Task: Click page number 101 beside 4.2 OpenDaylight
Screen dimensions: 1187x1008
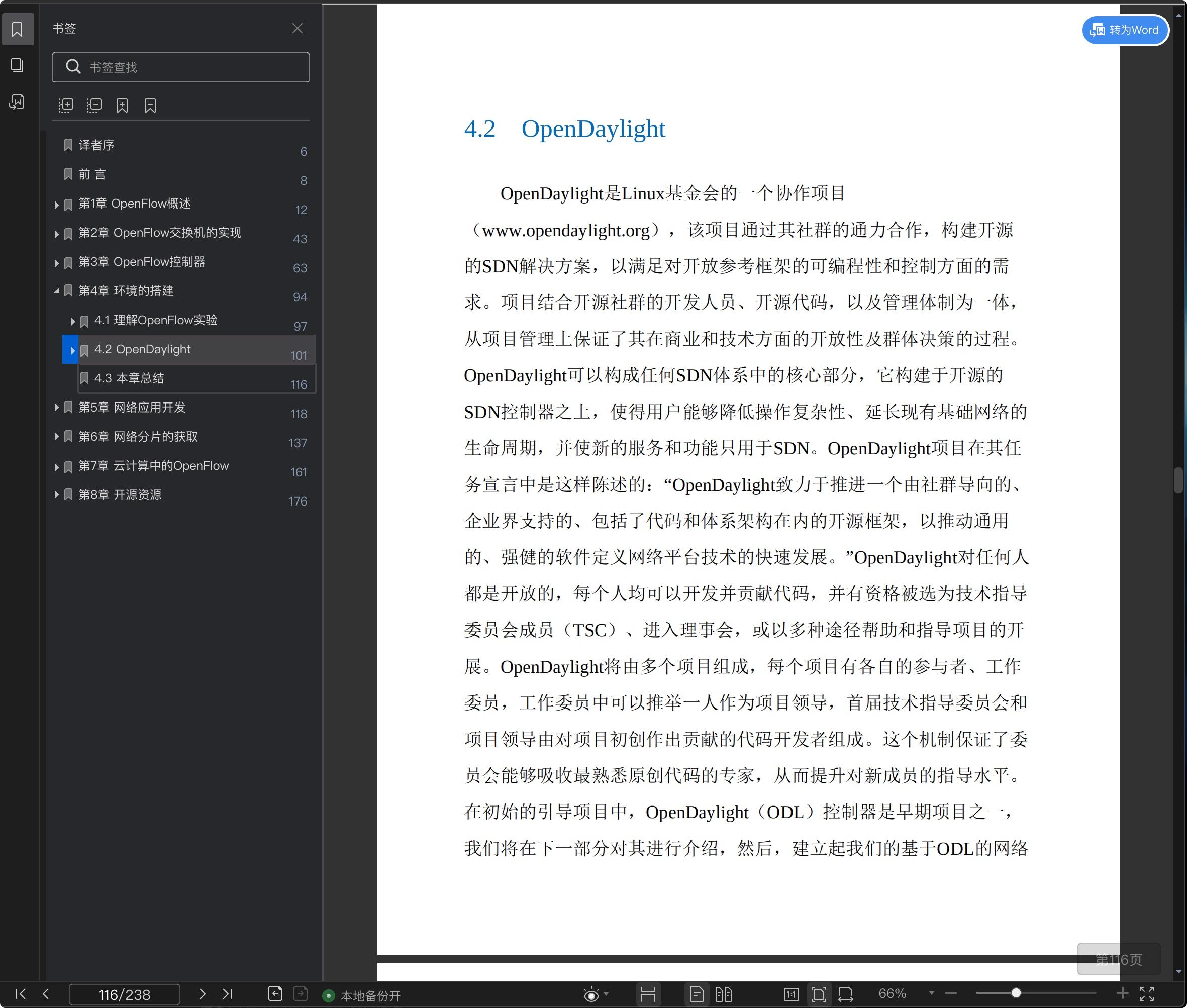Action: click(x=299, y=355)
